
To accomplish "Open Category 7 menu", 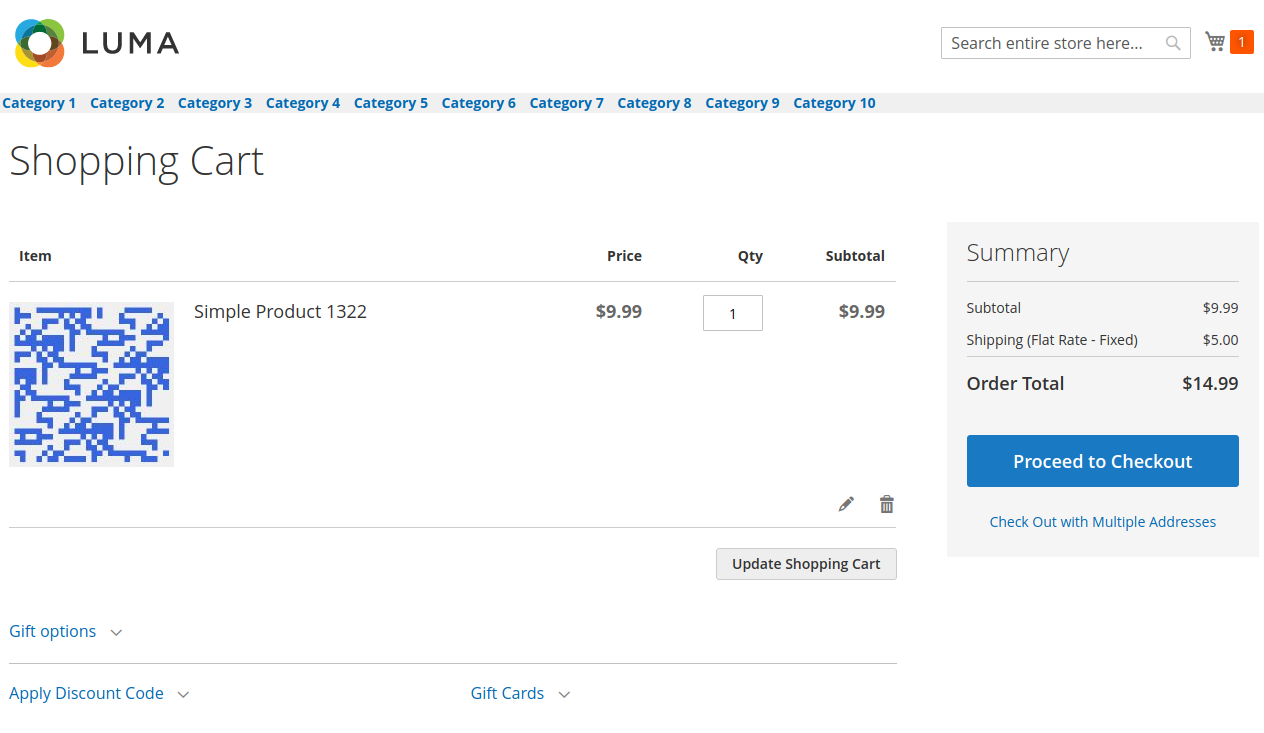I will click(x=567, y=103).
